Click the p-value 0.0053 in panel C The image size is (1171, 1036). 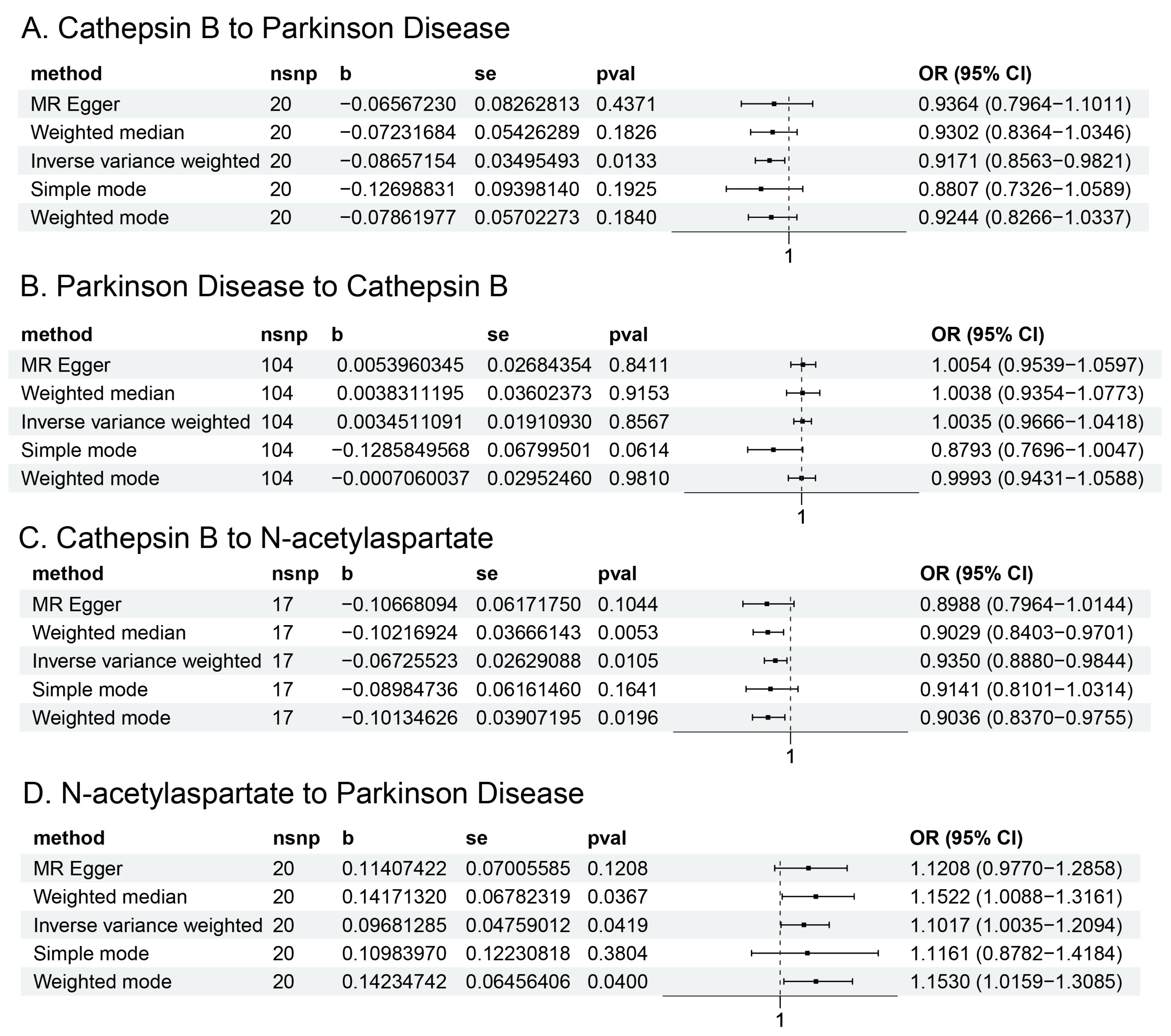click(x=627, y=632)
